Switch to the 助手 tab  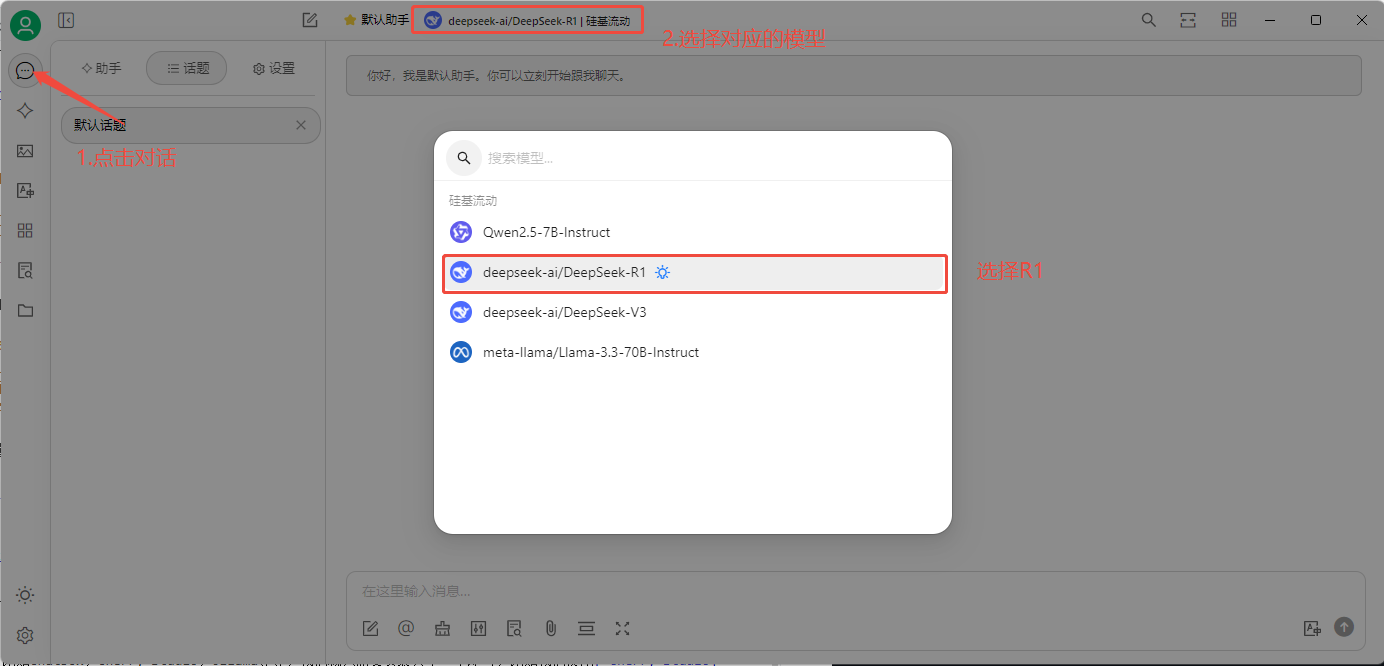[101, 68]
